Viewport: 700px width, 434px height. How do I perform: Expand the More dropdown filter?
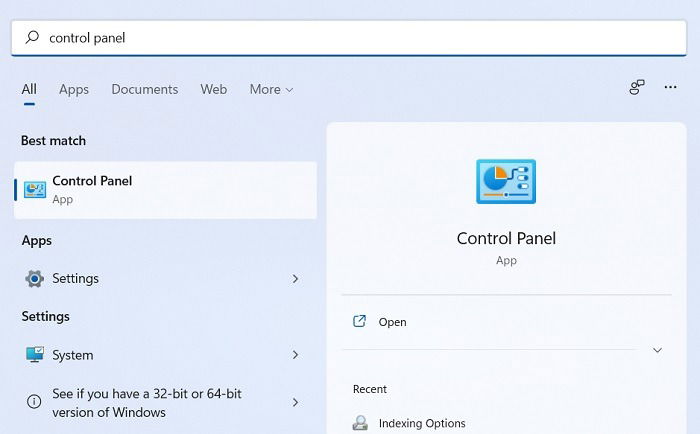tap(271, 89)
